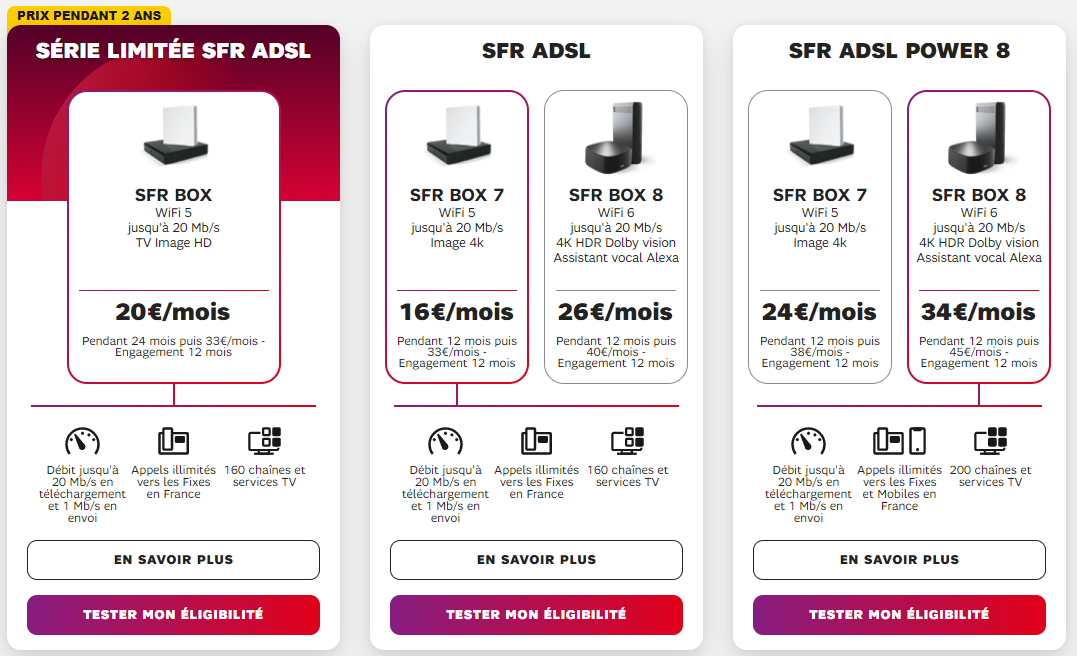Test eligibility for SFR ADSL Power 8
1077x656 pixels.
[x=899, y=614]
